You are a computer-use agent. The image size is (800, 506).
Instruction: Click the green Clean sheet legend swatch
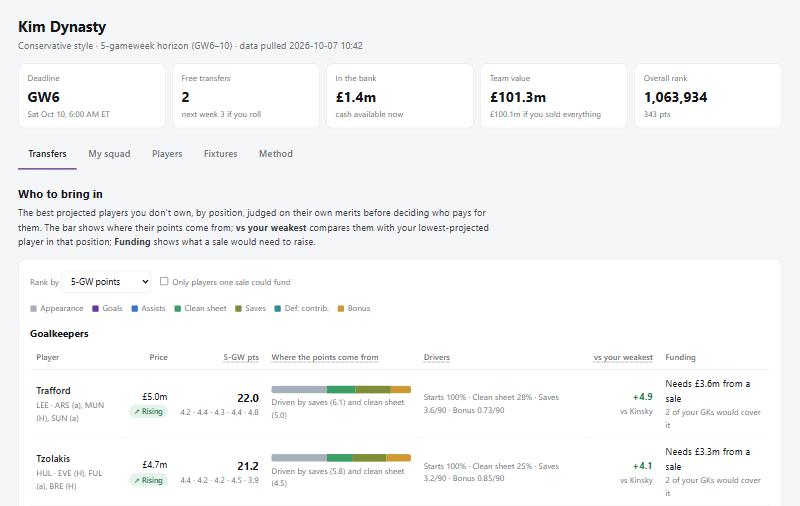(x=178, y=309)
